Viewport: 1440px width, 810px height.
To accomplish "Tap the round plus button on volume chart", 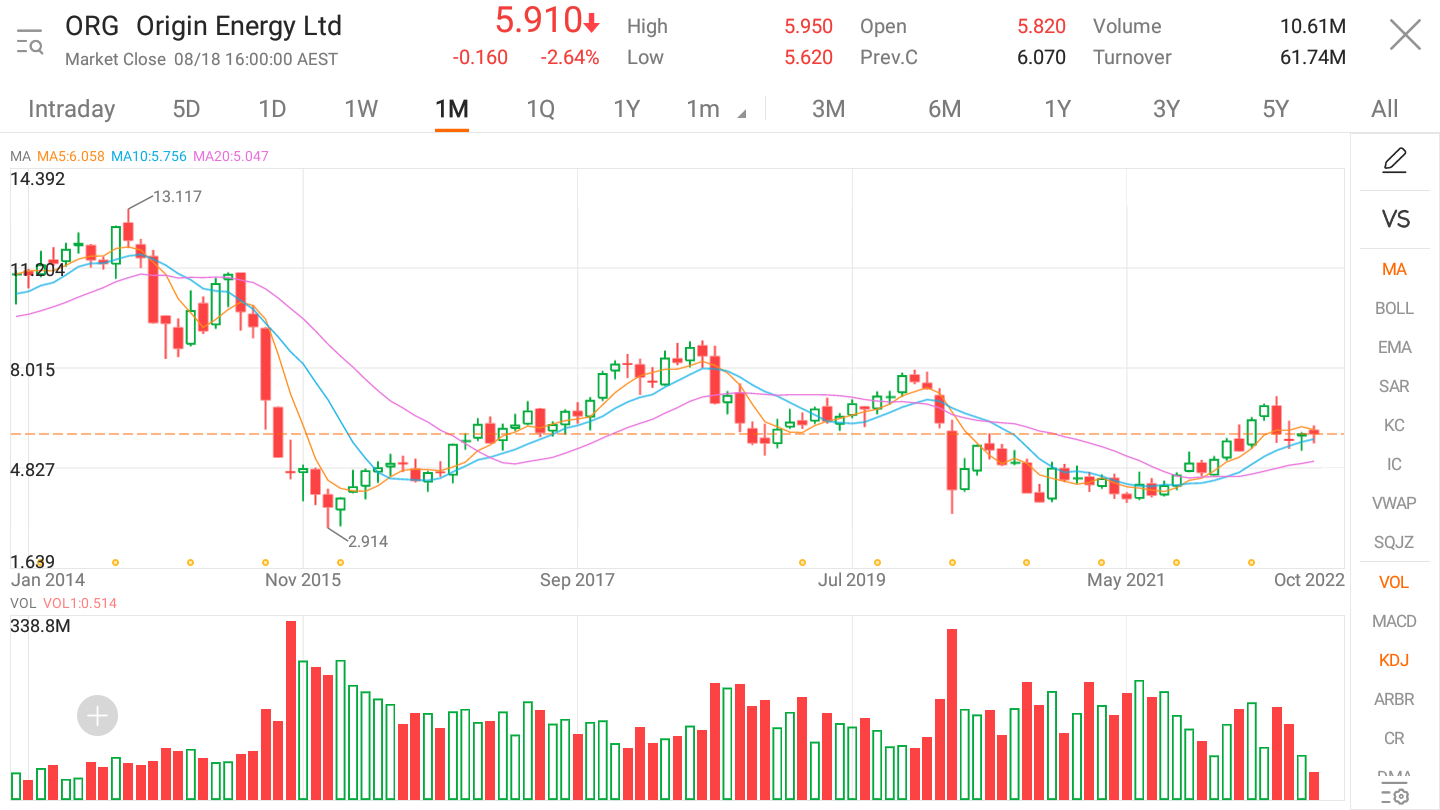I will tap(98, 716).
